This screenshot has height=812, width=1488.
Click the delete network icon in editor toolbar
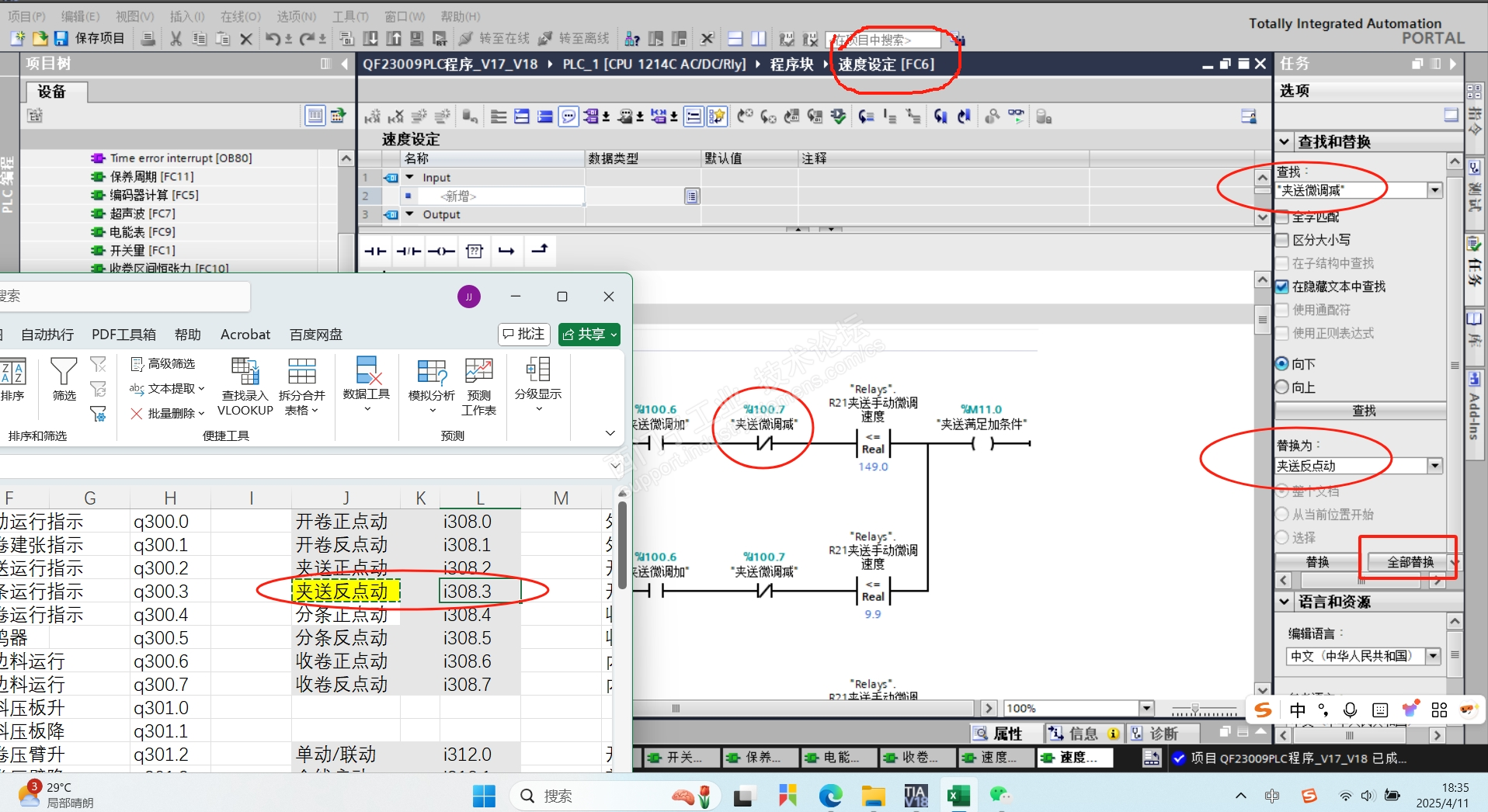[x=396, y=116]
